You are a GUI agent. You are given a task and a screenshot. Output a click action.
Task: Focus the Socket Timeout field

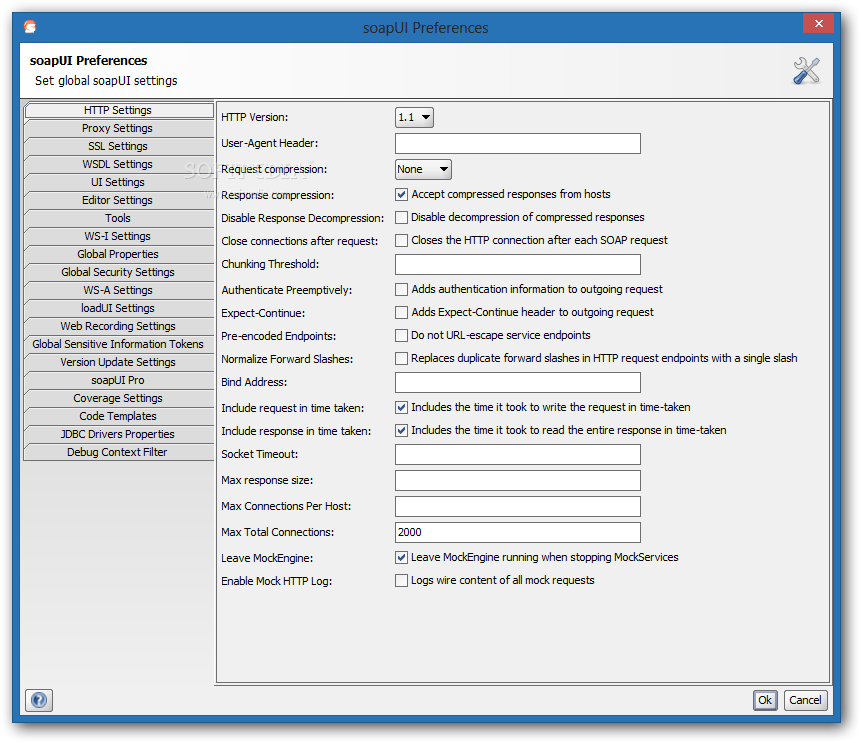pos(517,454)
